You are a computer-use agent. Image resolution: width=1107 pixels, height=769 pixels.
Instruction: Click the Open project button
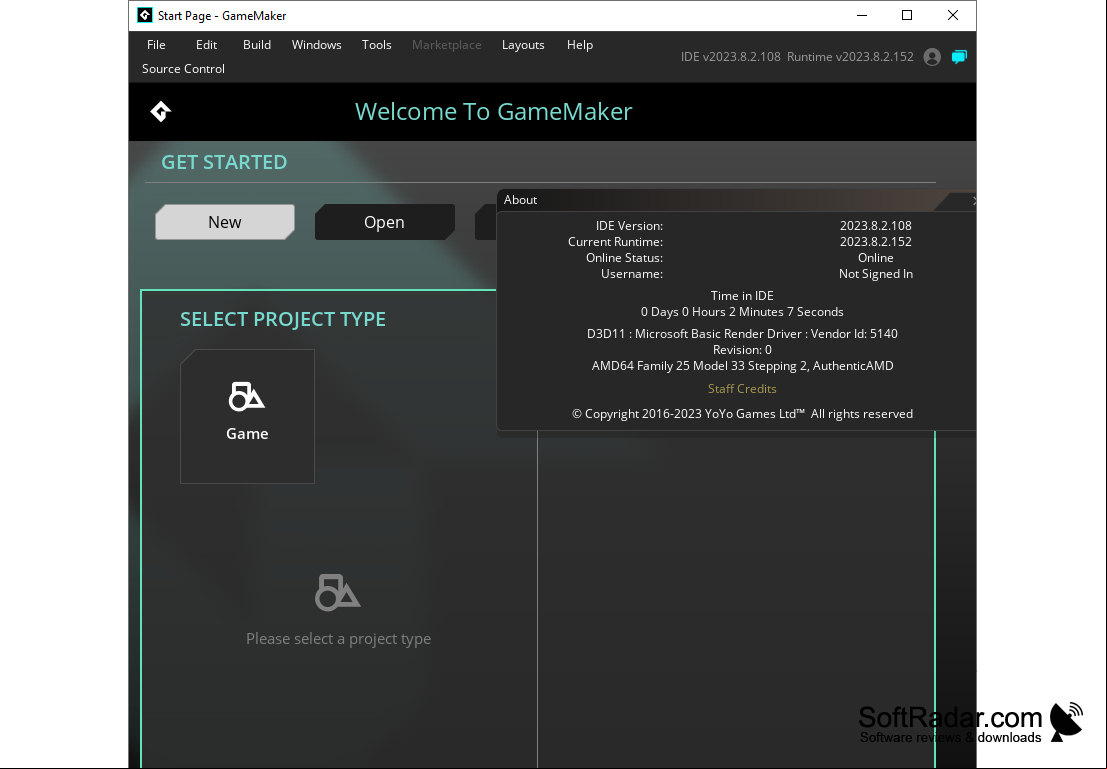(384, 222)
